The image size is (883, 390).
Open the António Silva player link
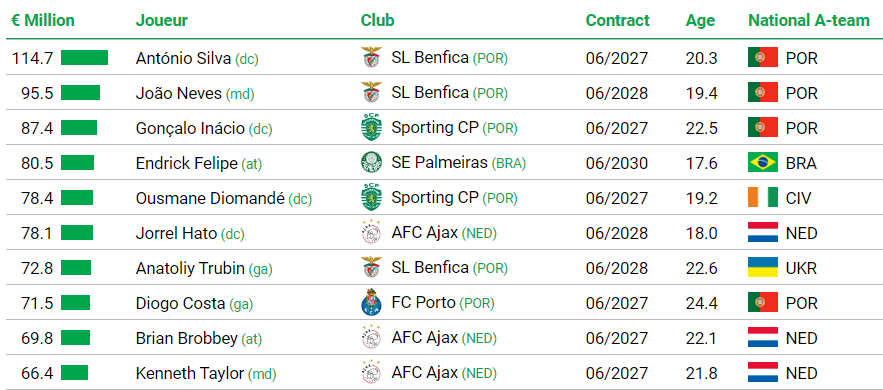pyautogui.click(x=184, y=57)
